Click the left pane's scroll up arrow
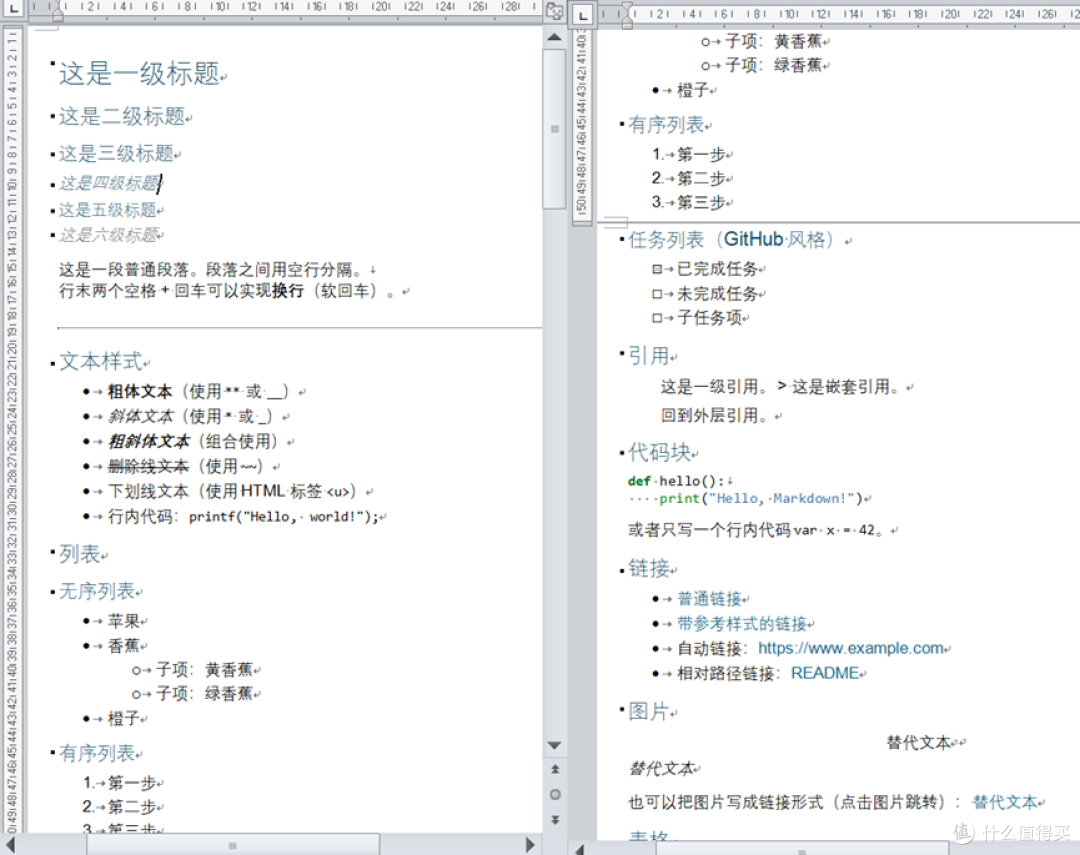The image size is (1080, 855). click(554, 37)
